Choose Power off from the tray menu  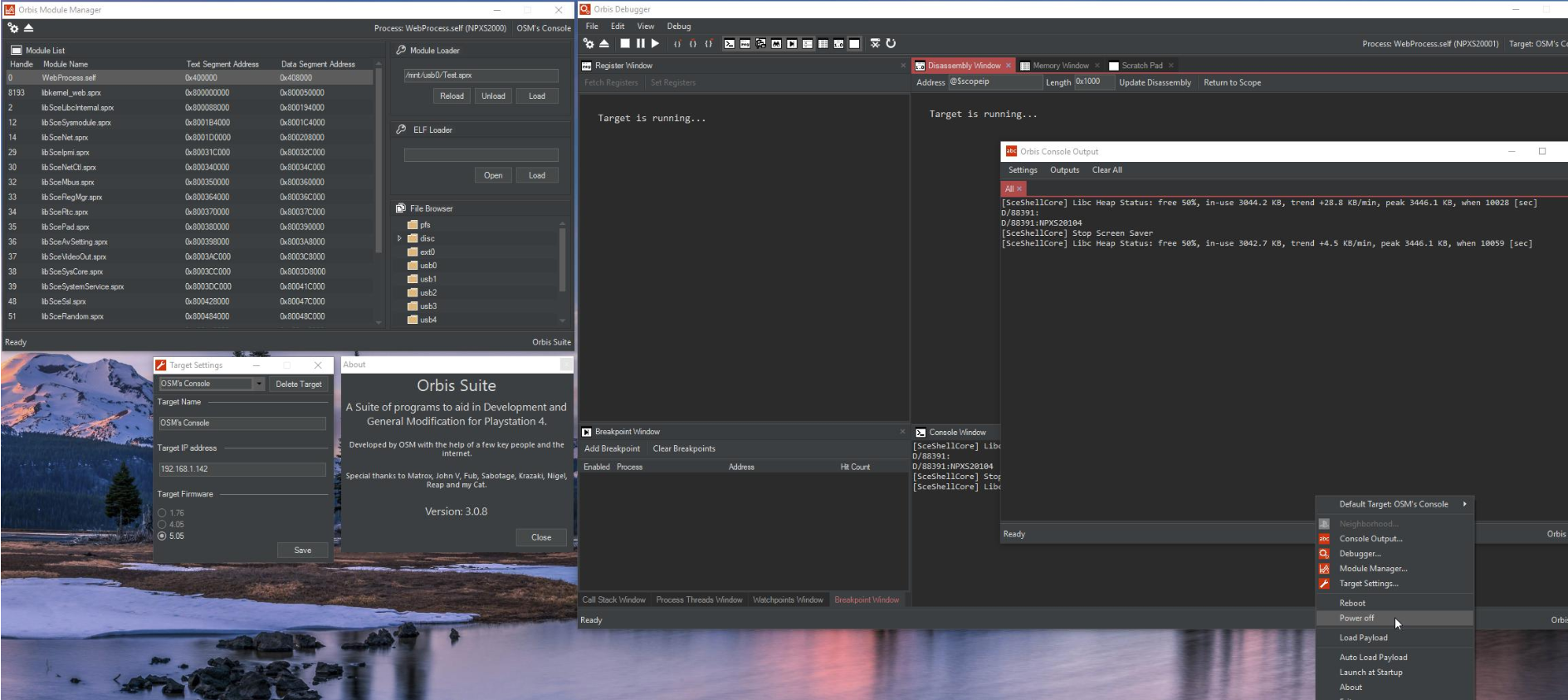pyautogui.click(x=1395, y=619)
